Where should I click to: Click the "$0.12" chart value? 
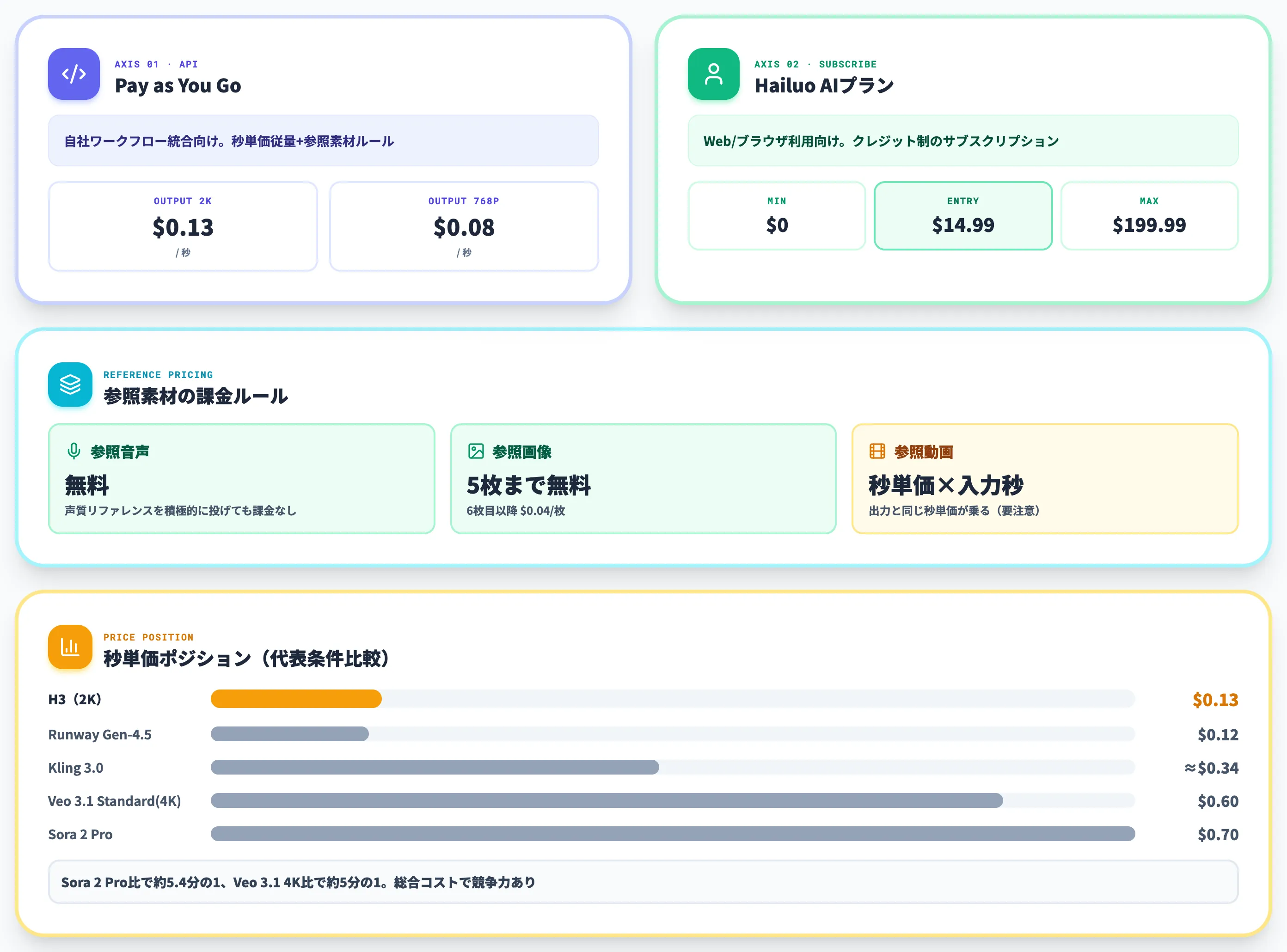(x=1218, y=735)
